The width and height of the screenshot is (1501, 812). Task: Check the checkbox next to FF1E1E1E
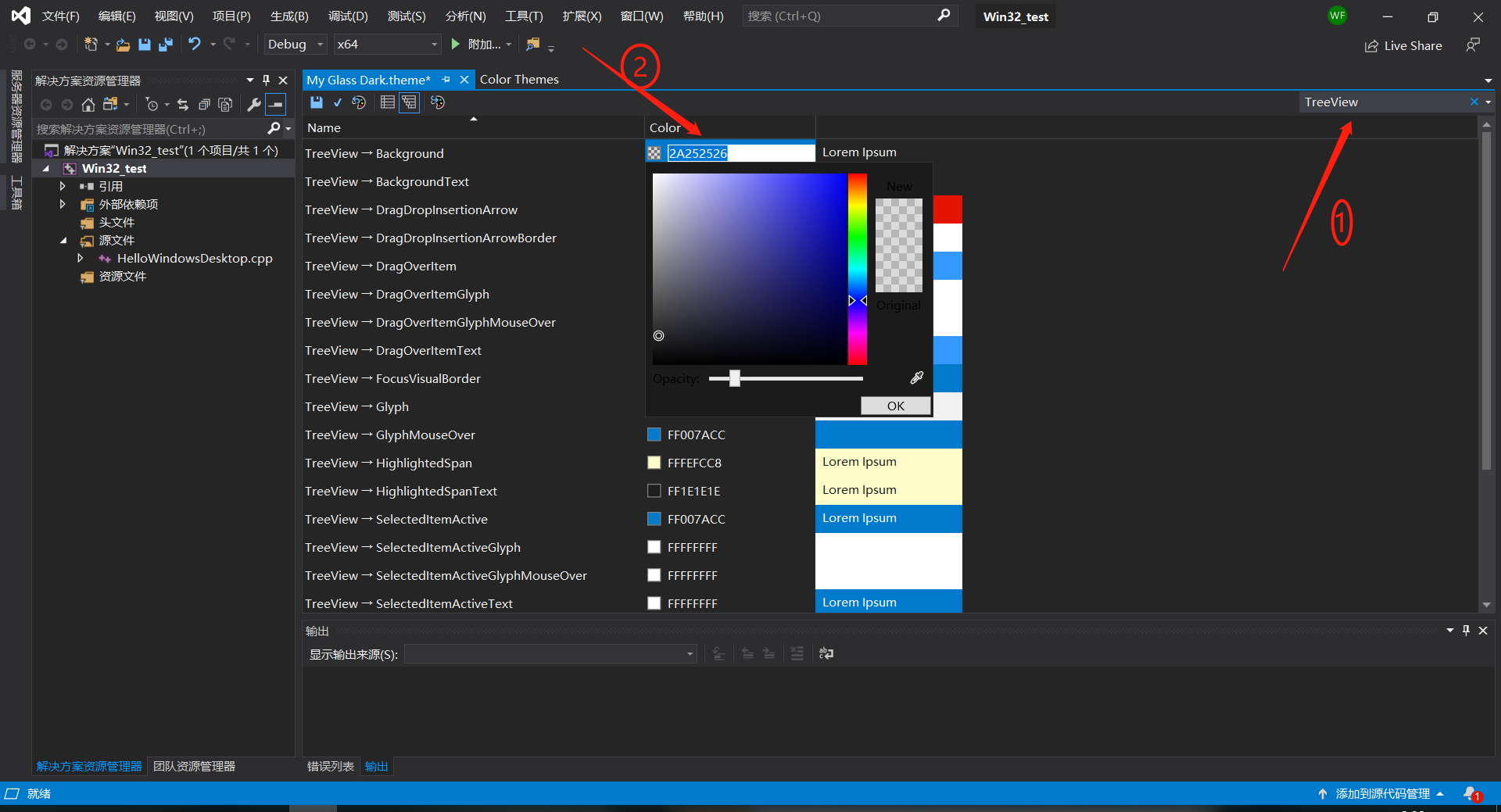[654, 491]
